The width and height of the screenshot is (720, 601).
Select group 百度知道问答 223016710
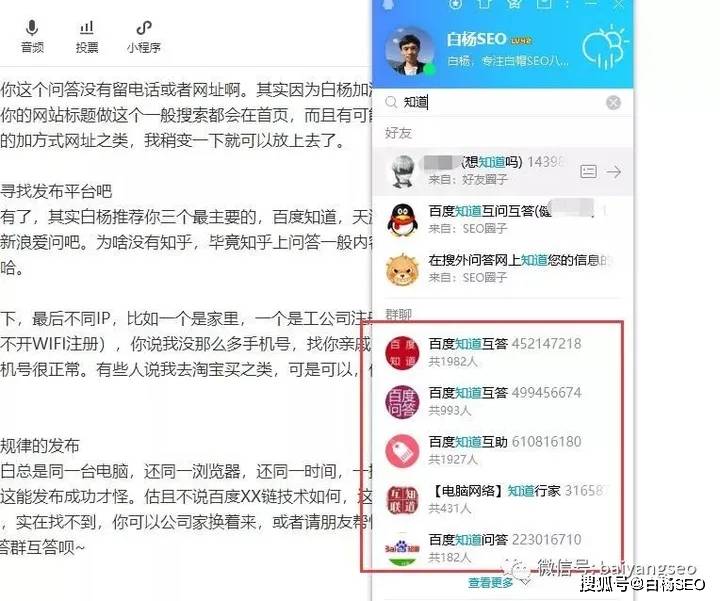click(503, 548)
